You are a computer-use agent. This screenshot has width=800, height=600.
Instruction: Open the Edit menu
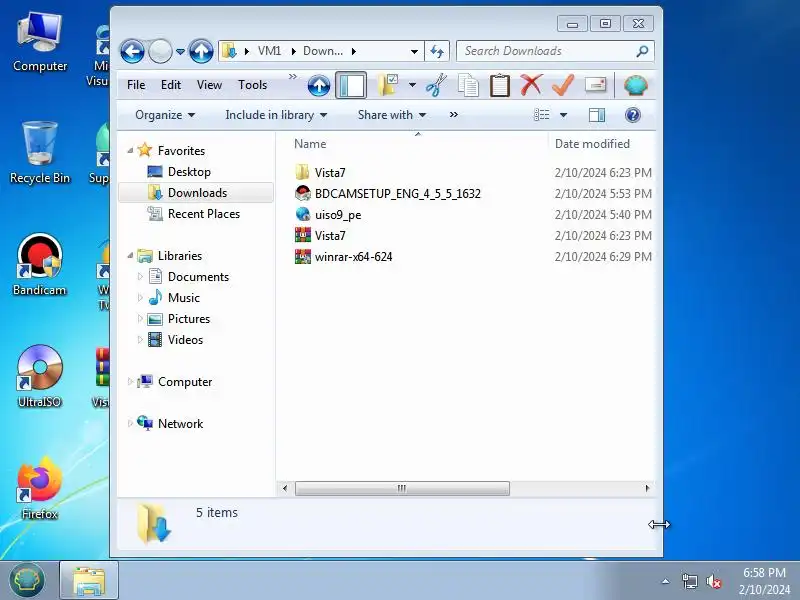tap(171, 85)
